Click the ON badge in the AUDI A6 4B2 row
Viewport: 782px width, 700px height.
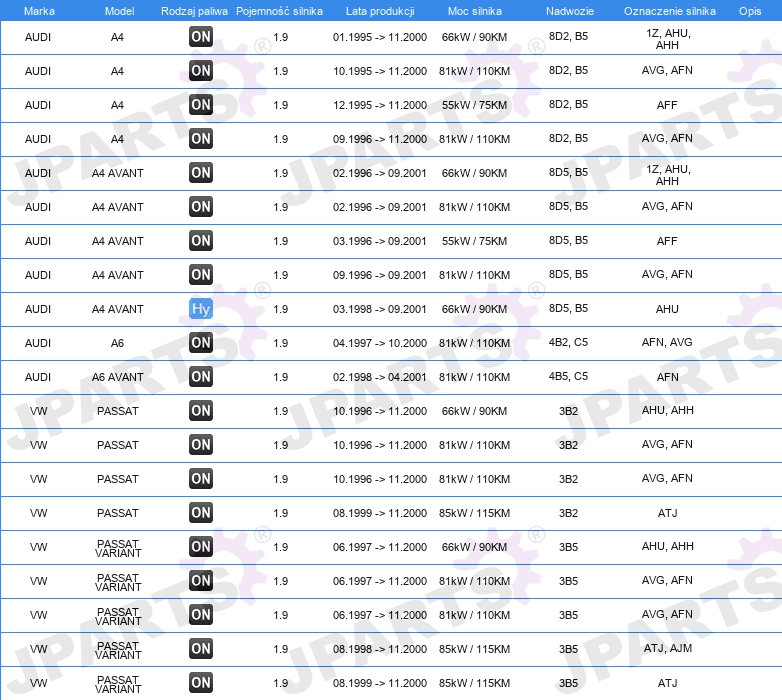coord(201,343)
